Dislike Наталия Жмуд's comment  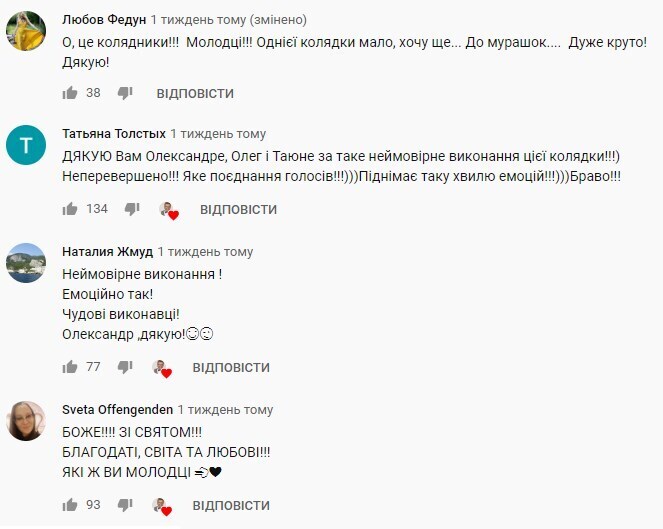(x=125, y=367)
